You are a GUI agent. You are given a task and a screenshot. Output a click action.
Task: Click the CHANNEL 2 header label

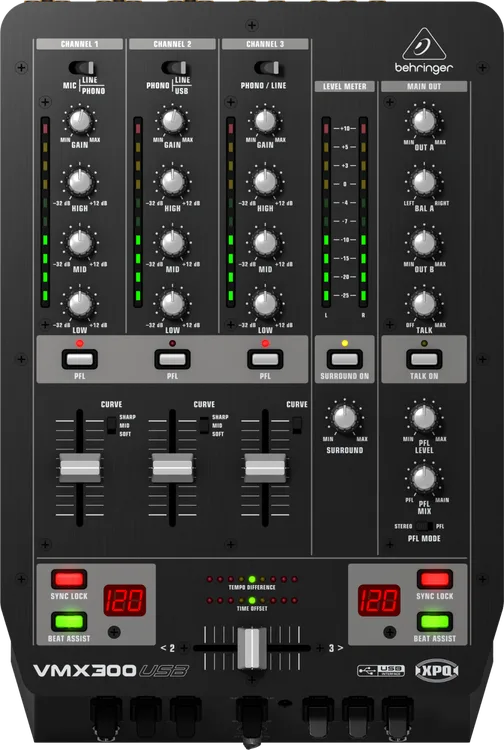pos(172,44)
